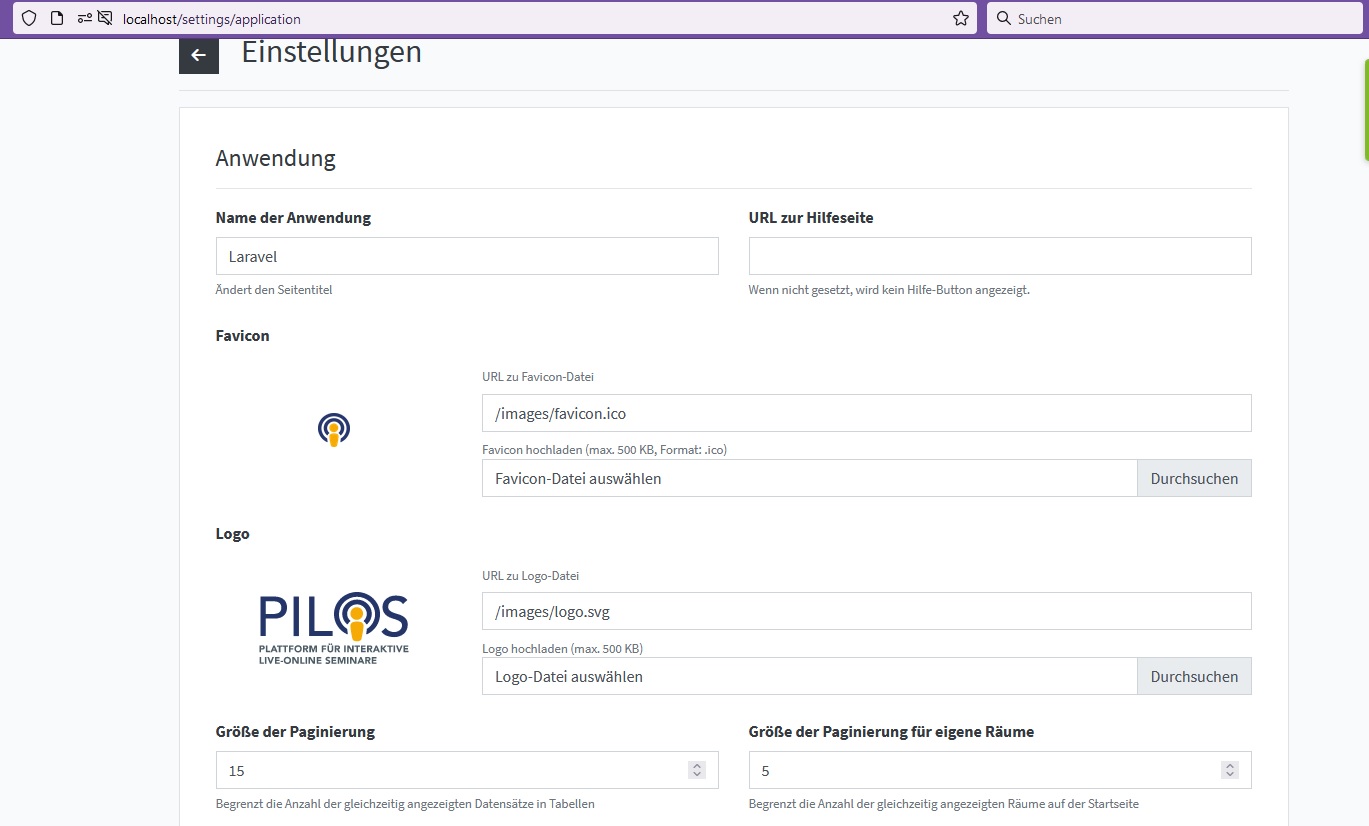Screen dimensions: 1369x826
Task: Adjust the eigene Räume stepper showing 5
Action: pos(1230,770)
